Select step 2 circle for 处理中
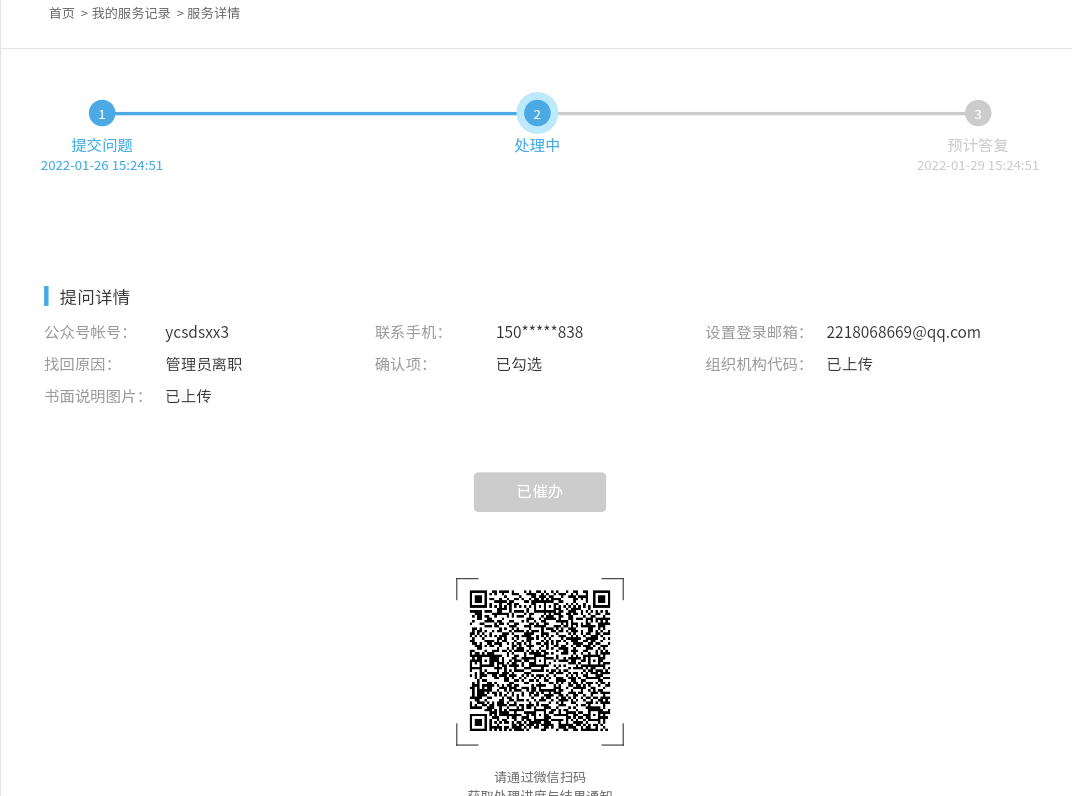Viewport: 1072px width, 796px height. point(537,114)
